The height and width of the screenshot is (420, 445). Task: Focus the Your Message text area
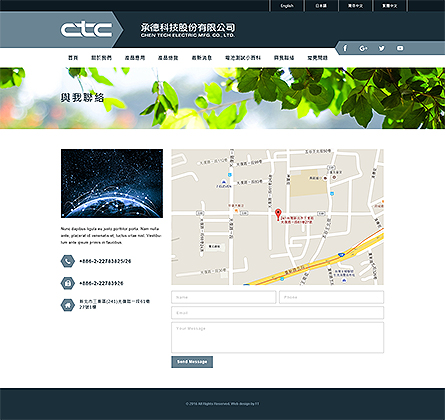(277, 337)
